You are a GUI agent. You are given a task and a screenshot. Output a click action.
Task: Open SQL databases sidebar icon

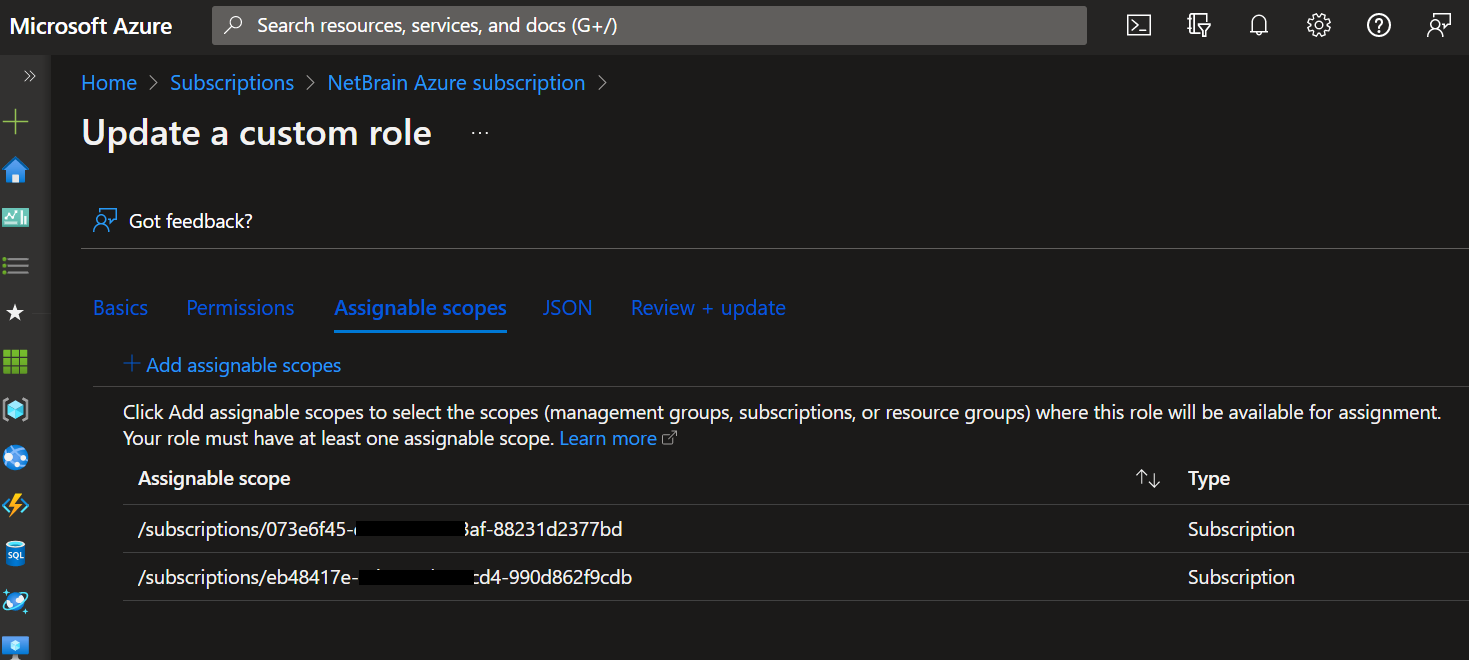pos(16,553)
